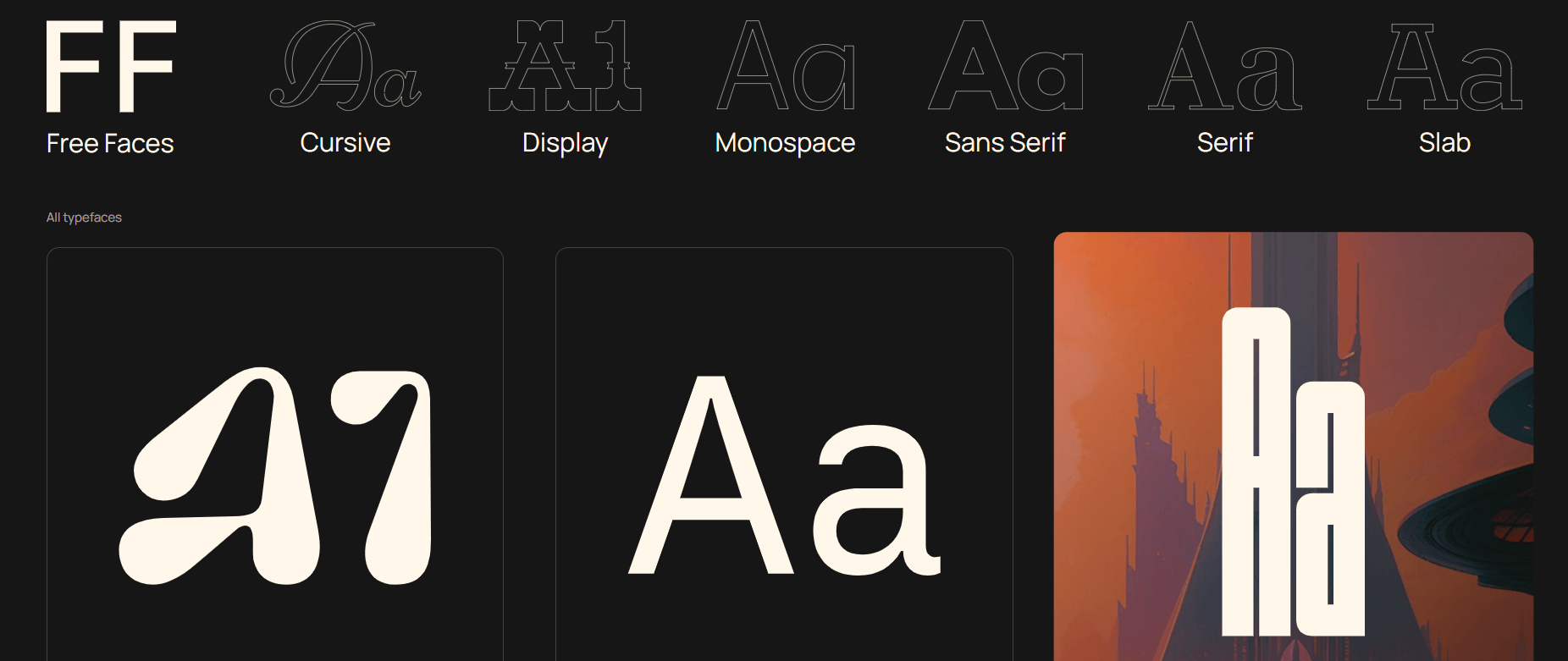Select the Slab outlined Aa icon
The height and width of the screenshot is (661, 1568).
click(1445, 65)
